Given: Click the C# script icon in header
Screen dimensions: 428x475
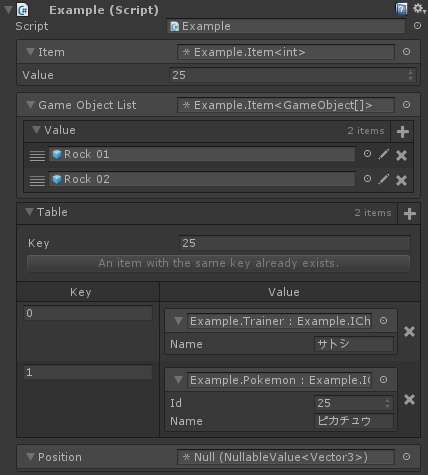Looking at the screenshot, I should click(x=23, y=10).
